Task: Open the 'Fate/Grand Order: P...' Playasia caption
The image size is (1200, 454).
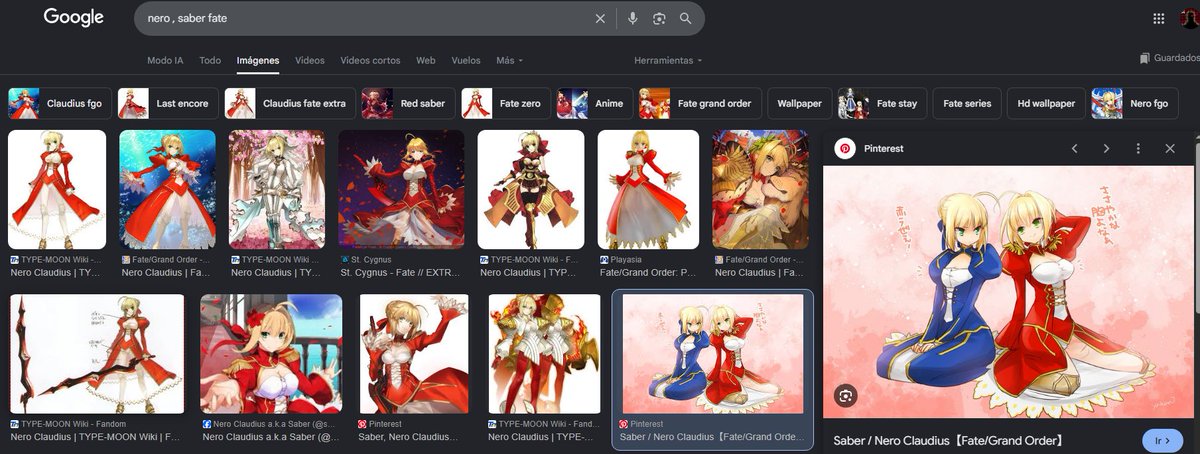Action: (648, 272)
